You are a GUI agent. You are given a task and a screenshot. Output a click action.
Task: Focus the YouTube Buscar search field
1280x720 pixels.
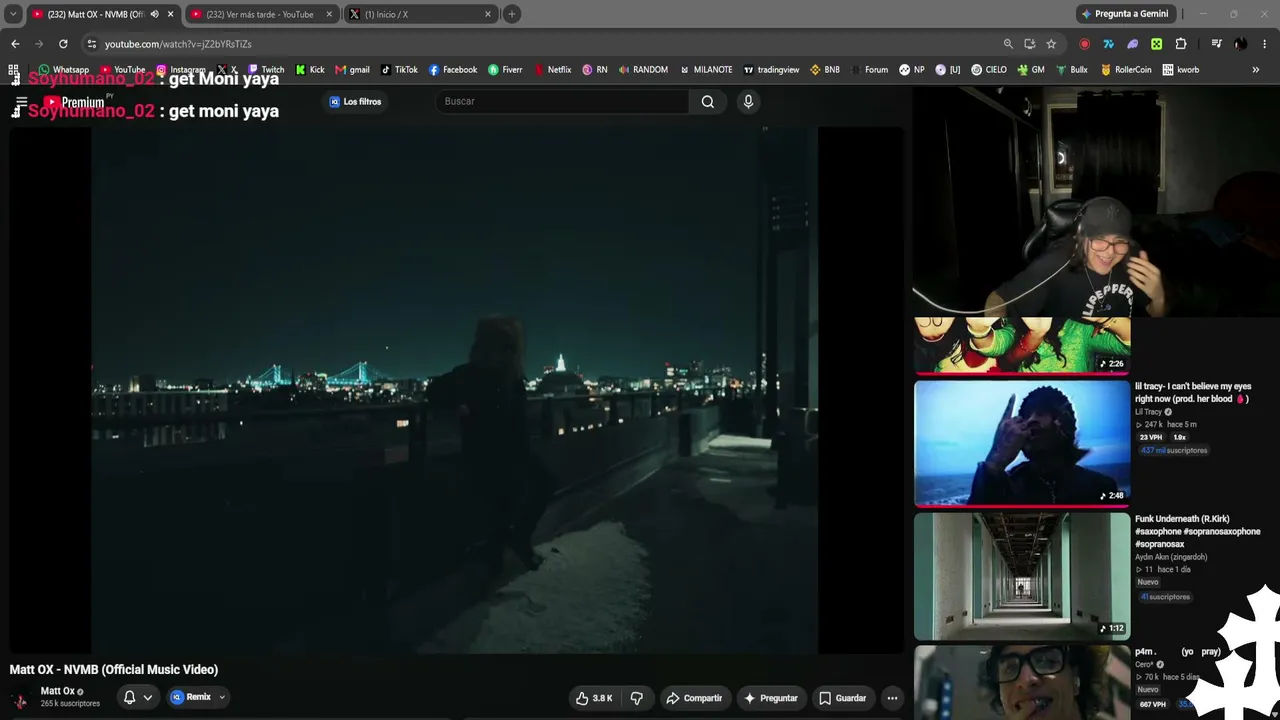[x=563, y=101]
